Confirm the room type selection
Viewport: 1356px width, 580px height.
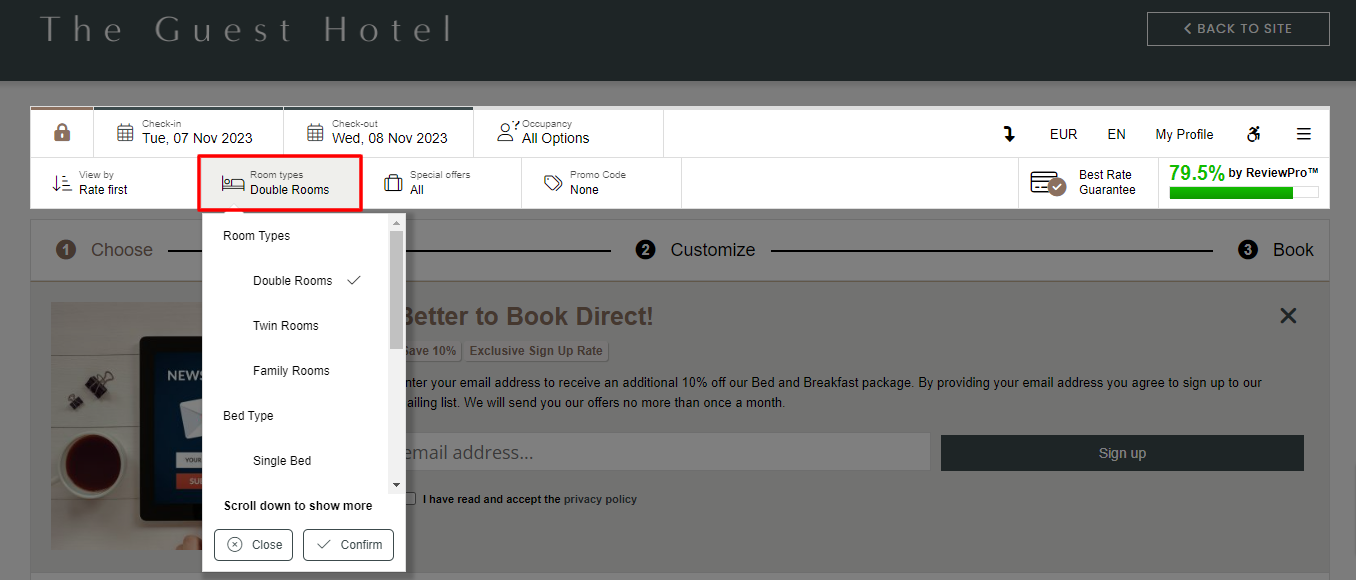[349, 545]
